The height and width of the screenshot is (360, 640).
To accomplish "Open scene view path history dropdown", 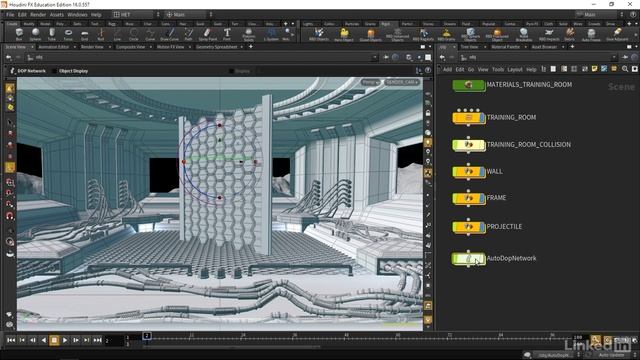I will 375,58.
